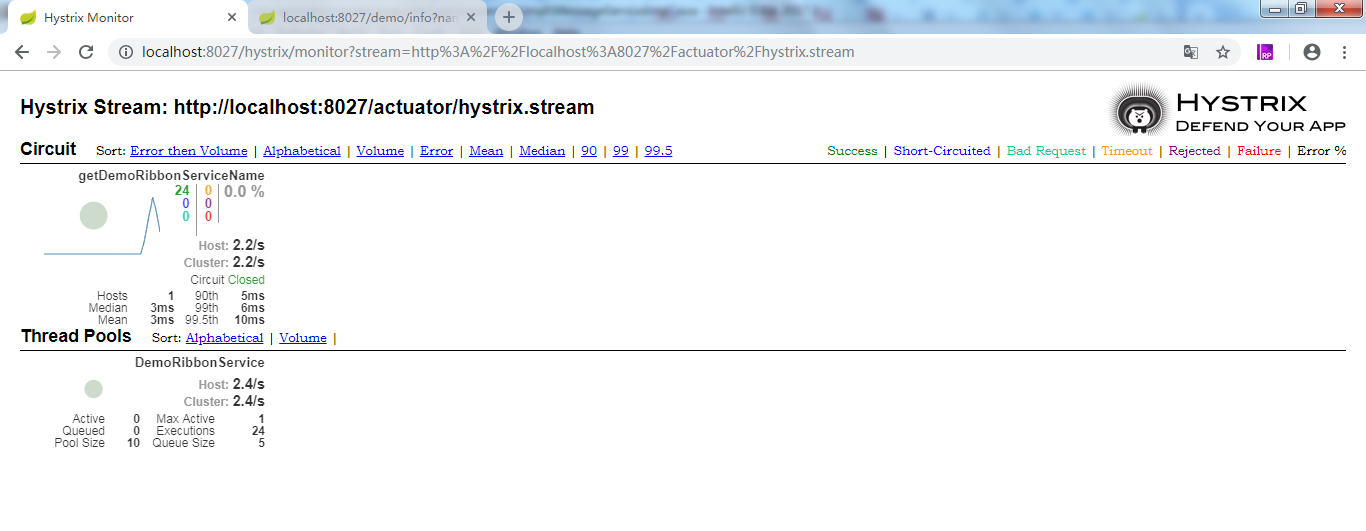Sort circuits by Error
Image resolution: width=1366 pixels, height=531 pixels.
click(x=436, y=151)
